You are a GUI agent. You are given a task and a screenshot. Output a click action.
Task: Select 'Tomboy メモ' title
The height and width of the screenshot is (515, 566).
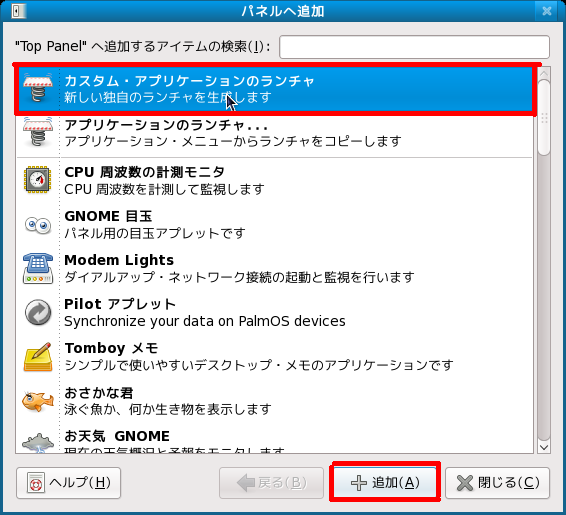(111, 348)
